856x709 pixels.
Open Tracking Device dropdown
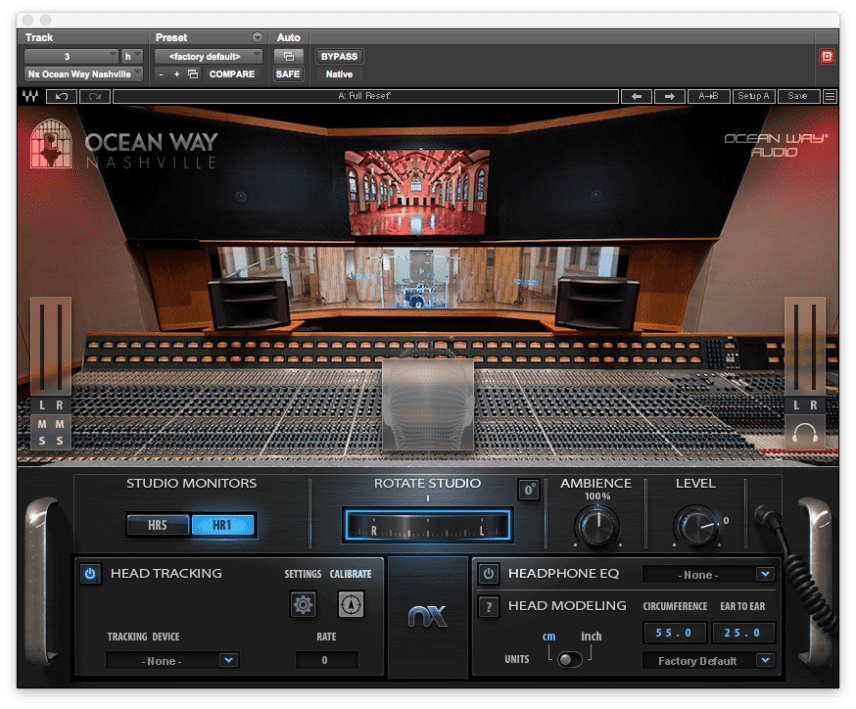point(172,660)
